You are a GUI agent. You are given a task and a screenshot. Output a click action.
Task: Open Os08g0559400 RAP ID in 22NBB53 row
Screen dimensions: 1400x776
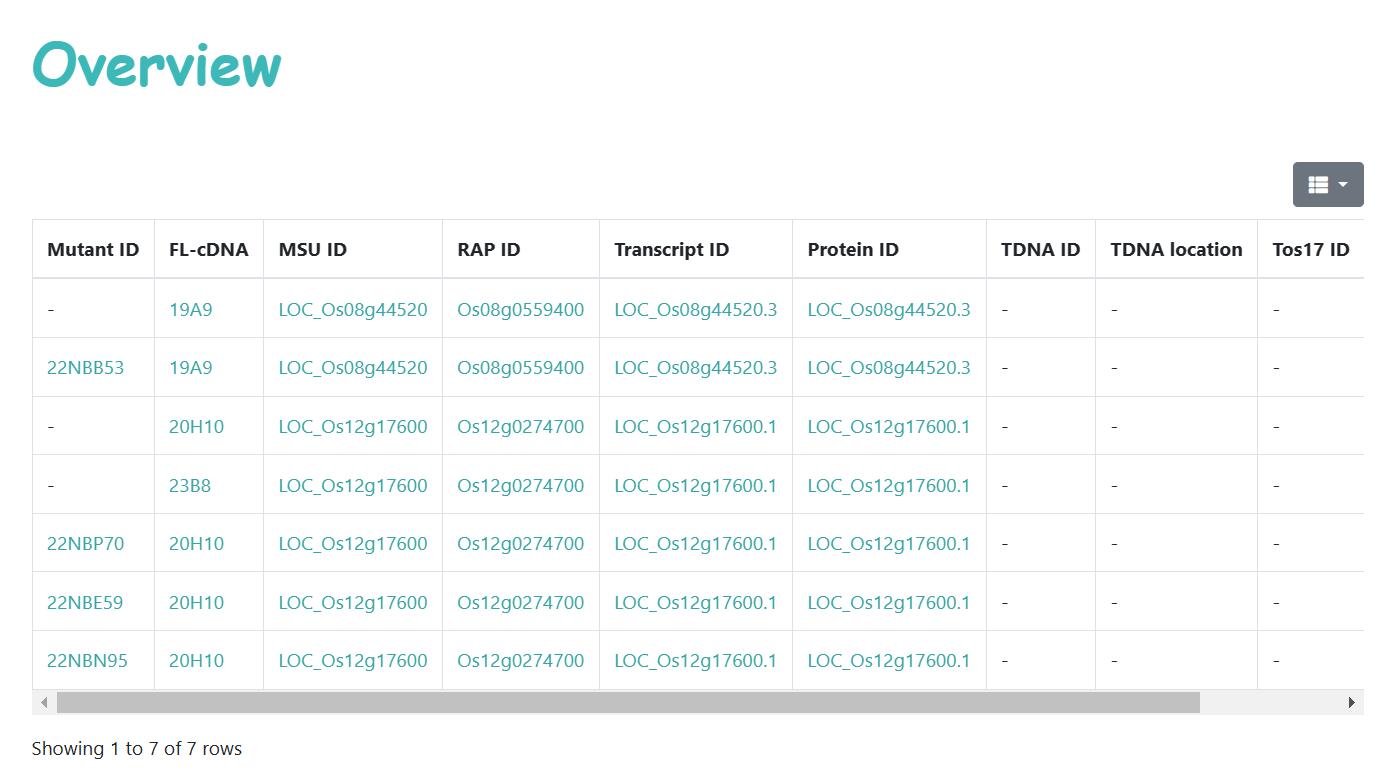point(521,368)
